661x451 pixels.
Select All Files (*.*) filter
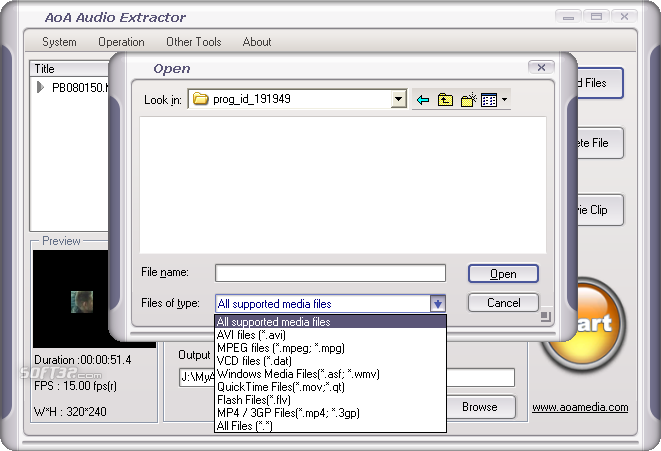click(x=330, y=426)
